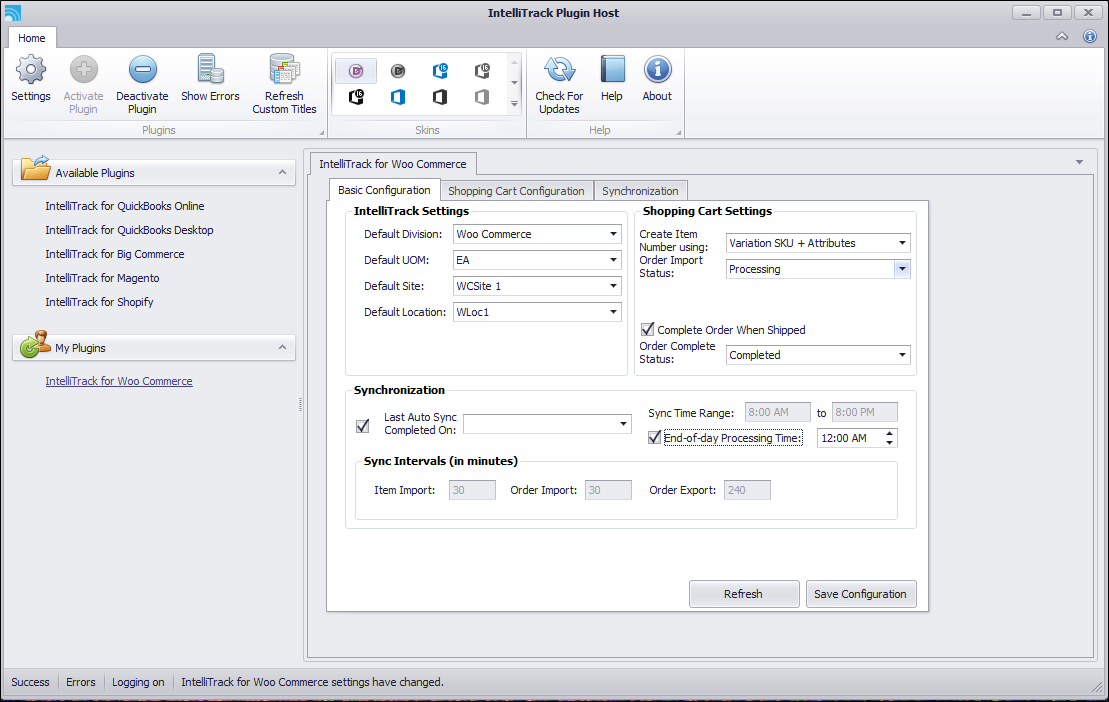Uncheck End-of-day Processing Time checkbox
This screenshot has height=702, width=1109.
[x=654, y=438]
